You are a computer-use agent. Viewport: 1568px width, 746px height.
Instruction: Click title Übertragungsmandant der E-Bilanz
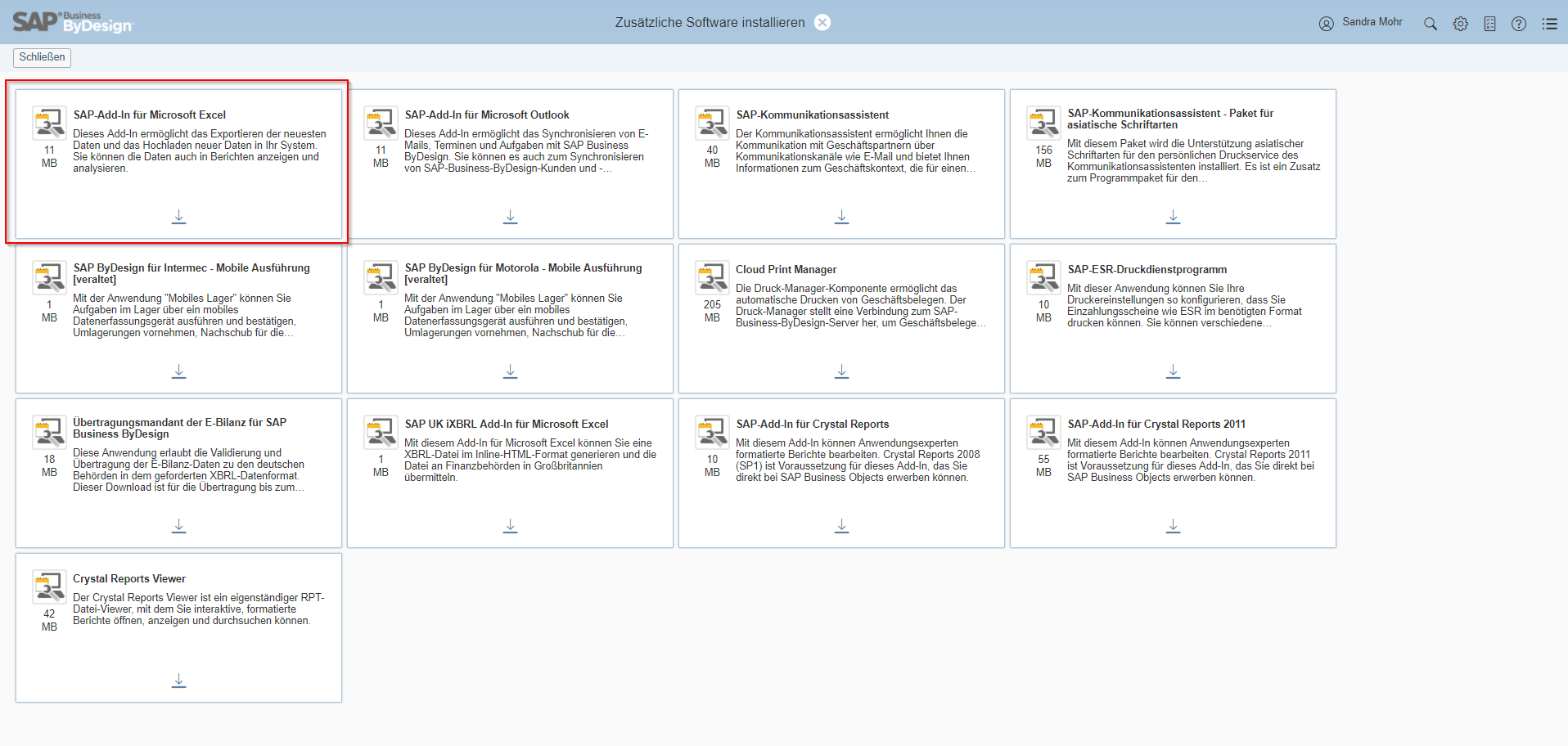tap(180, 428)
